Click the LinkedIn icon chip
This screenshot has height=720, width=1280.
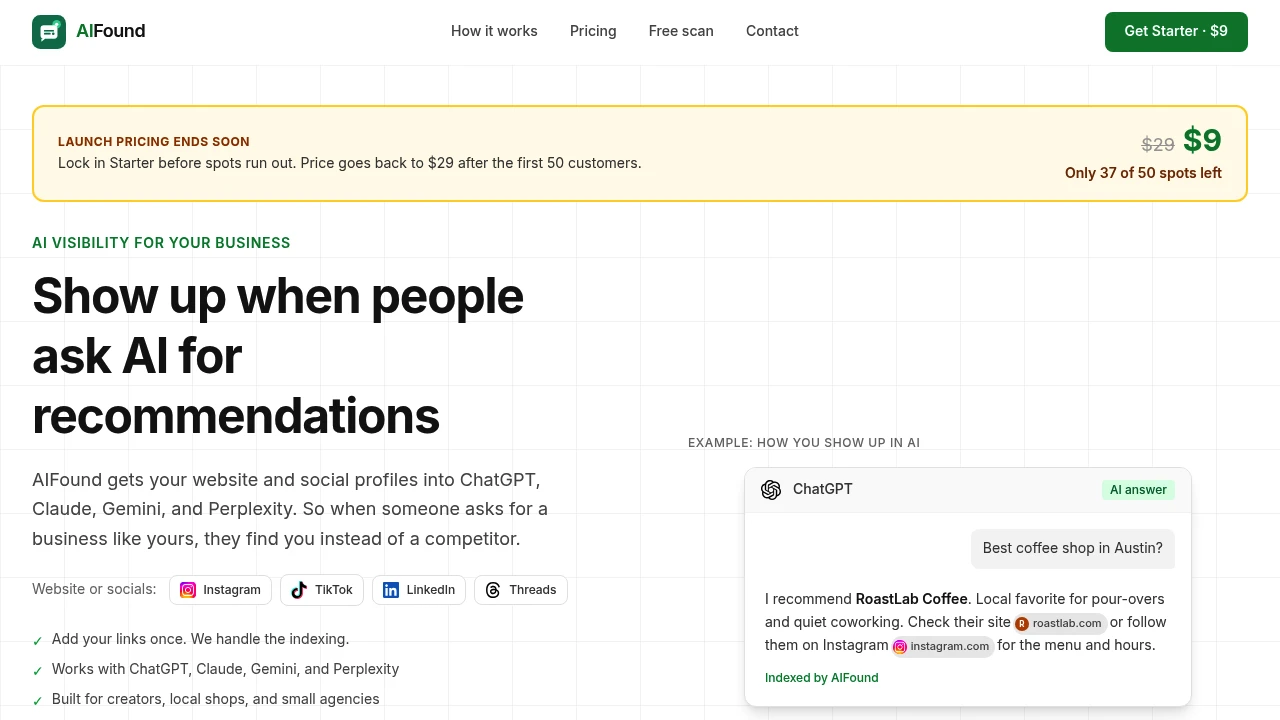pos(418,590)
